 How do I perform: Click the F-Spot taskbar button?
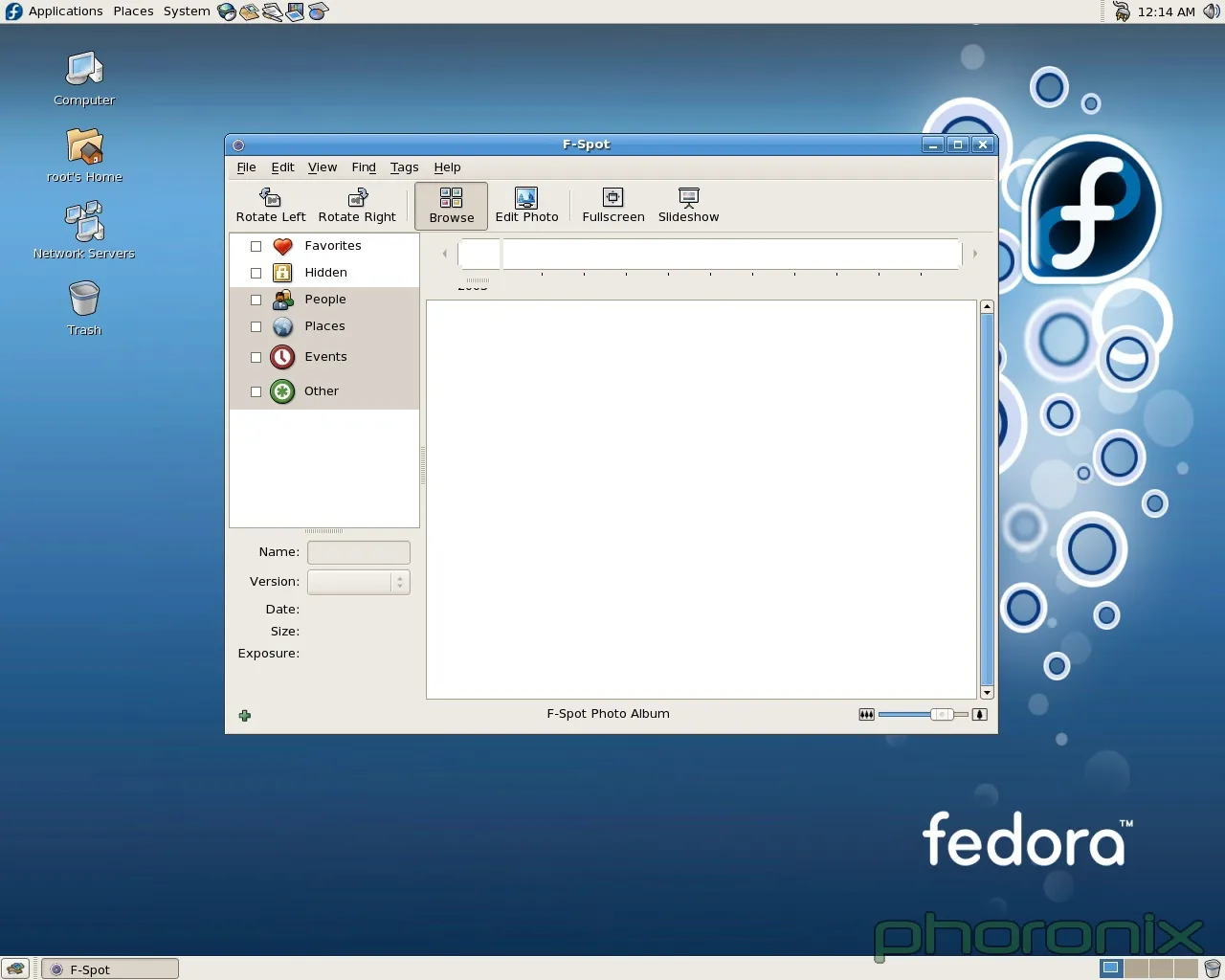click(x=110, y=969)
